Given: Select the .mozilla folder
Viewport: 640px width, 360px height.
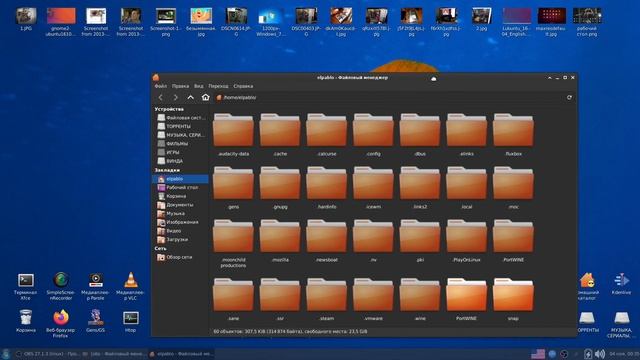Looking at the screenshot, I should [280, 241].
